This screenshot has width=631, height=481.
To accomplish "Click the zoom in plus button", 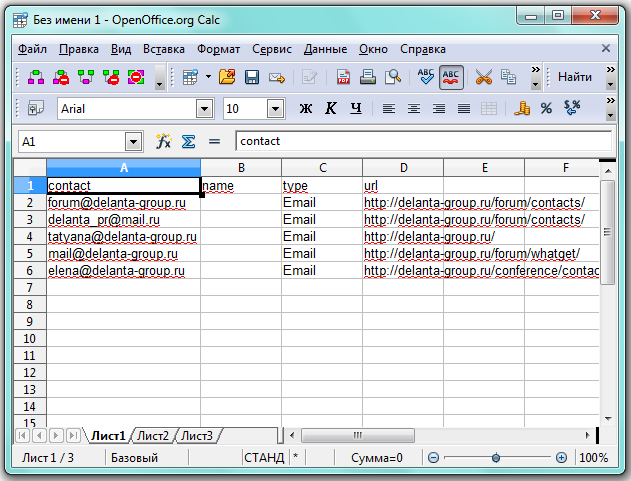I will pos(561,458).
